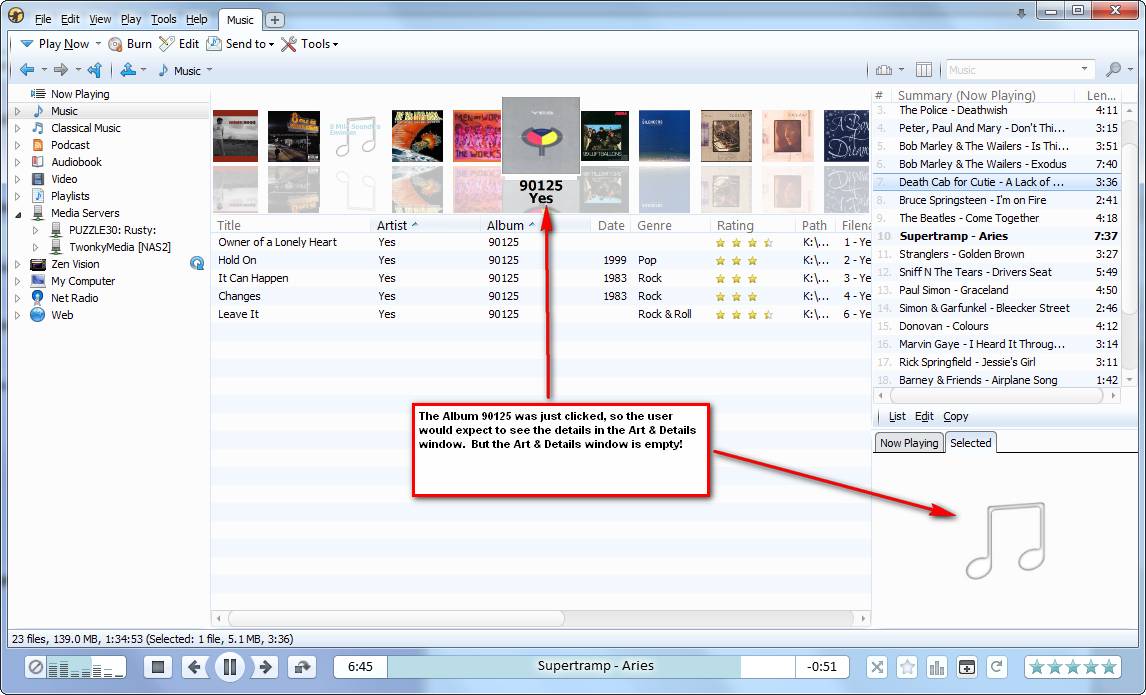Click the column browser layout icon
The width and height of the screenshot is (1146, 695).
tap(924, 70)
